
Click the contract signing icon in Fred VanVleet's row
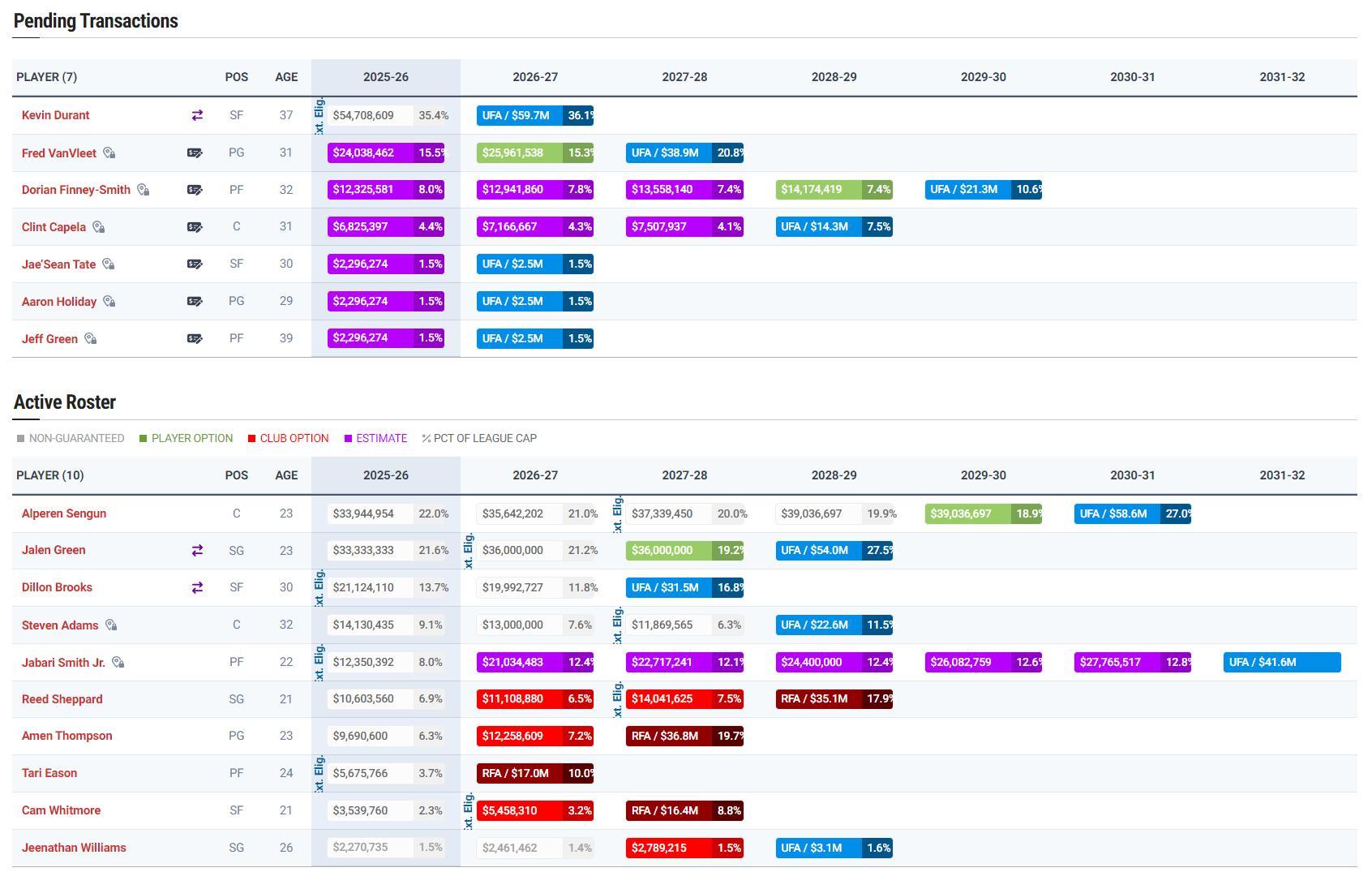(195, 153)
